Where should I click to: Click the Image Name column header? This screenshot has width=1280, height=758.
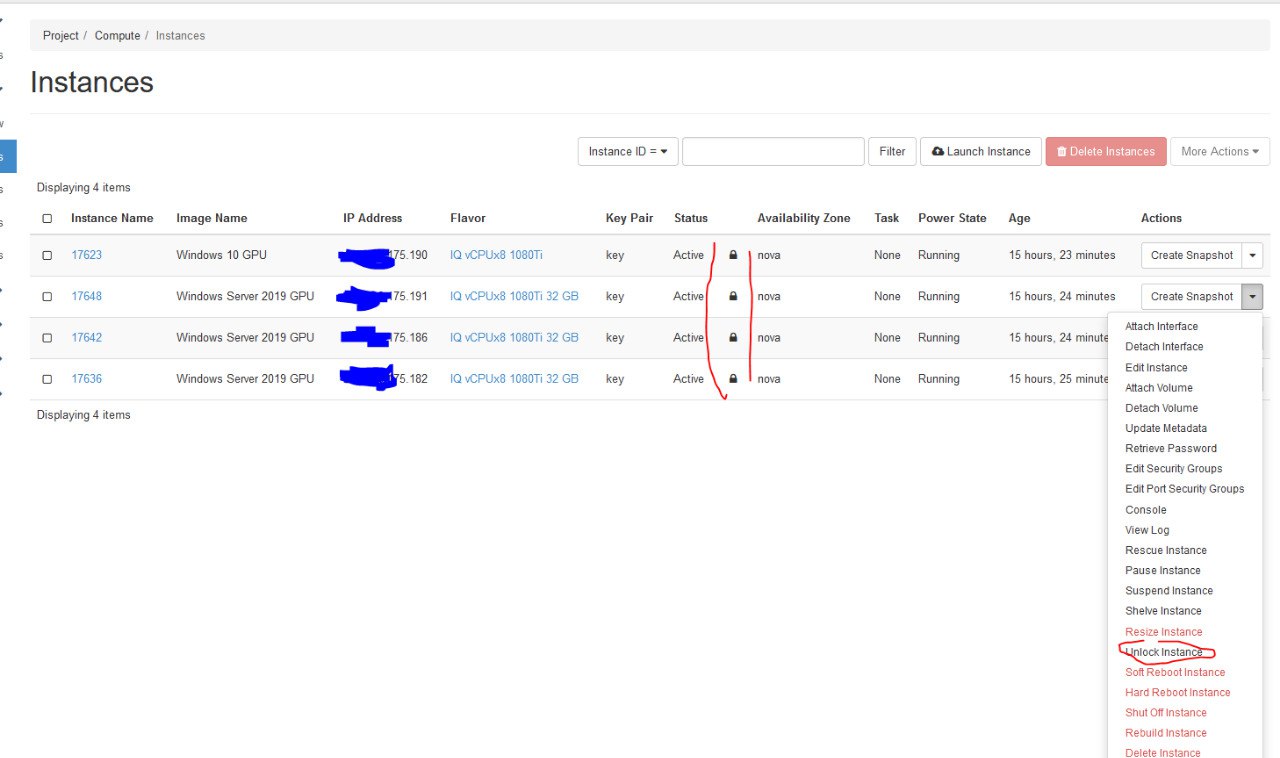(x=211, y=218)
